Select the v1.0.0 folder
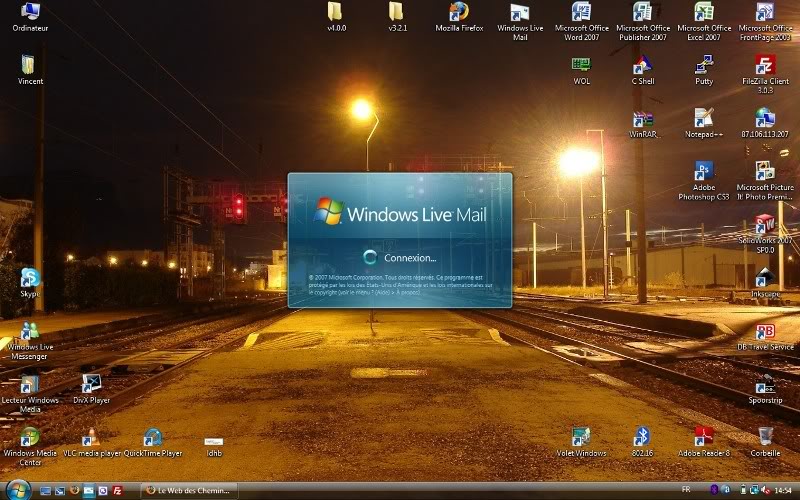Viewport: 800px width, 500px height. pyautogui.click(x=336, y=16)
